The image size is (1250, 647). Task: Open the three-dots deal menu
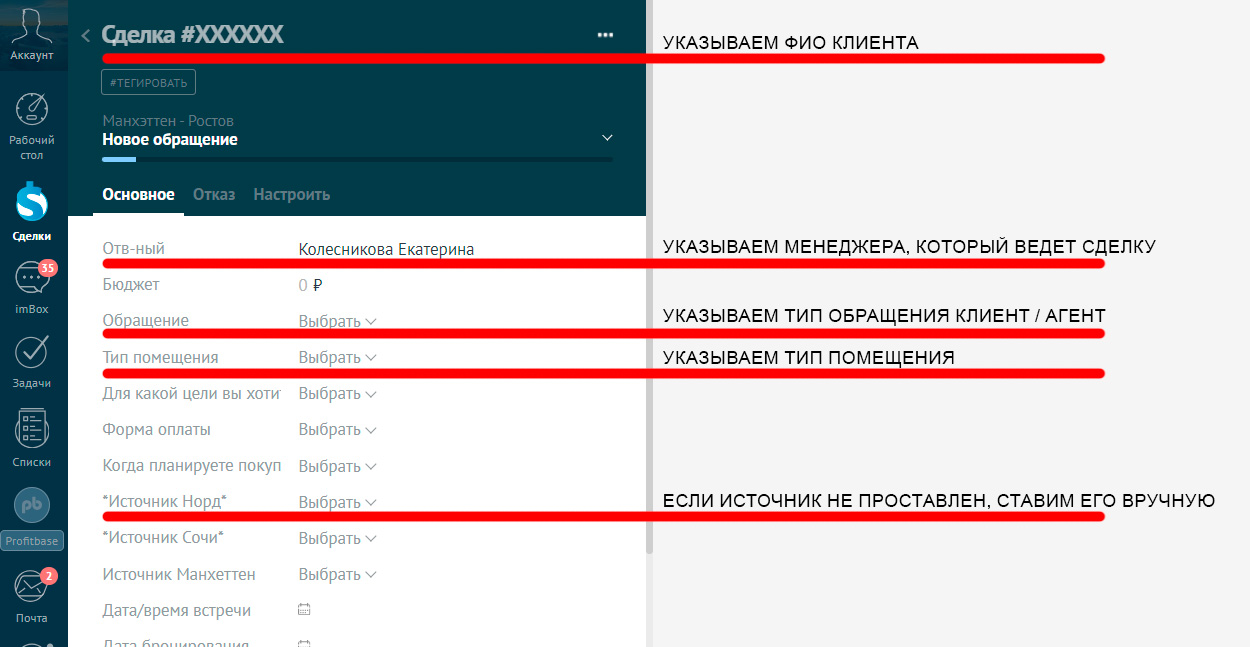click(x=605, y=35)
